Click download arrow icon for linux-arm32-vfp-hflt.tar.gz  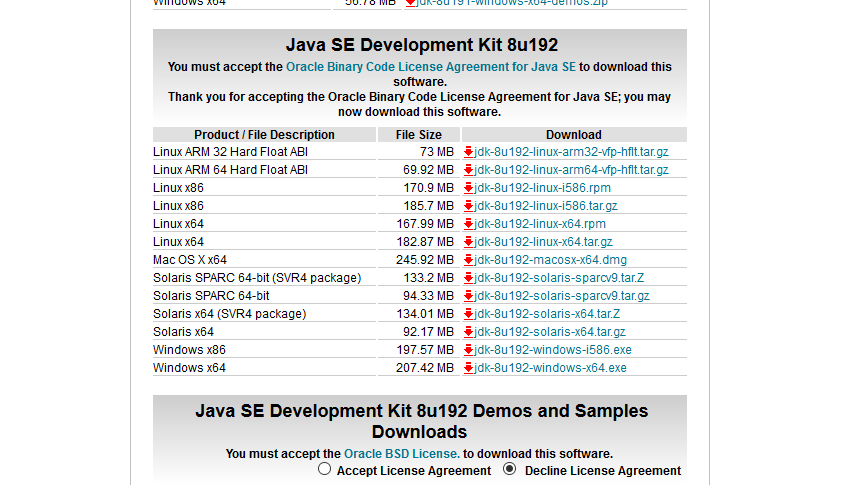click(x=468, y=152)
